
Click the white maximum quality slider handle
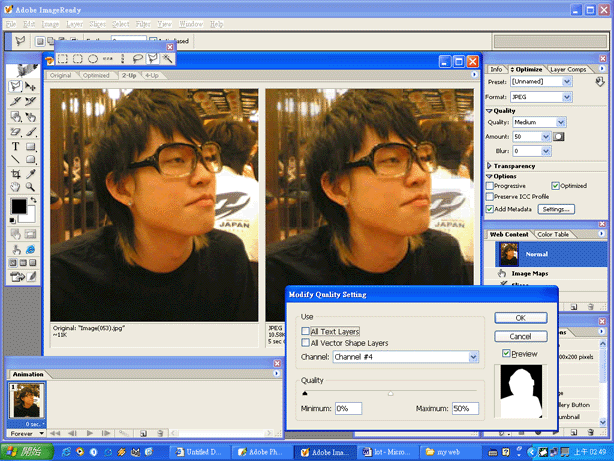tap(390, 394)
